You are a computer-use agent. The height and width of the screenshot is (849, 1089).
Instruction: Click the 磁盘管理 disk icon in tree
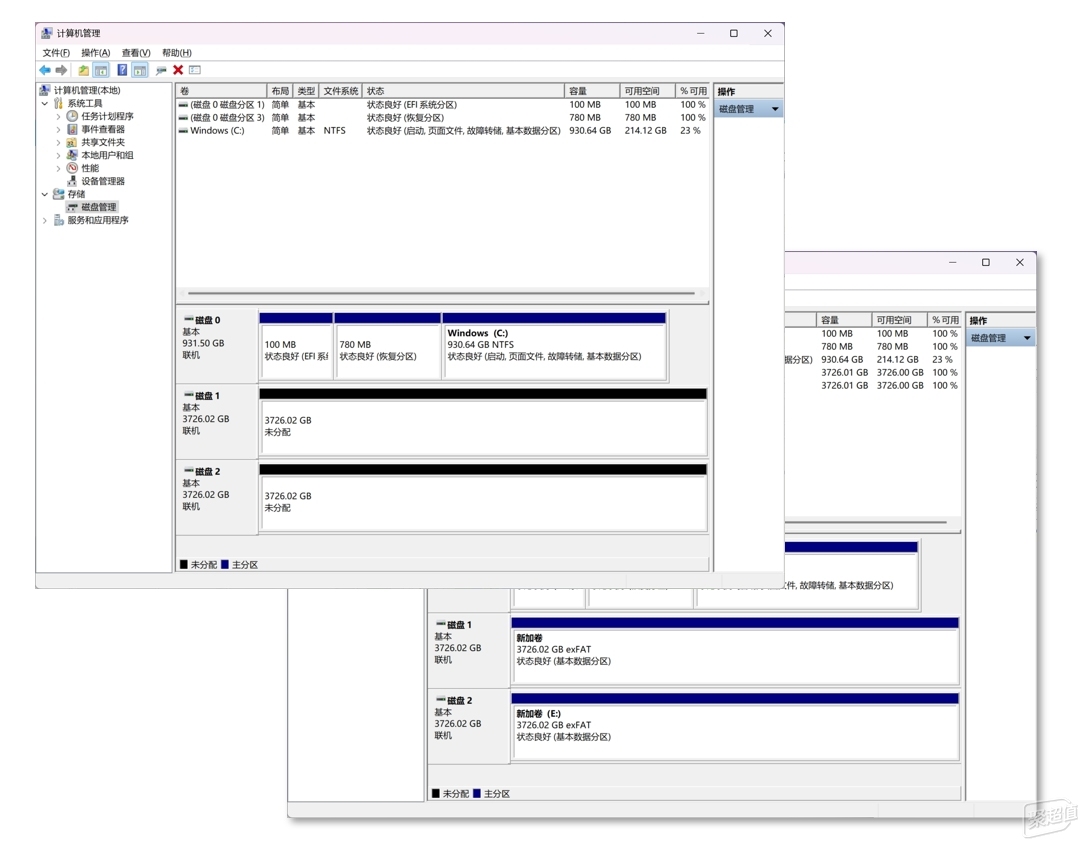coord(72,207)
